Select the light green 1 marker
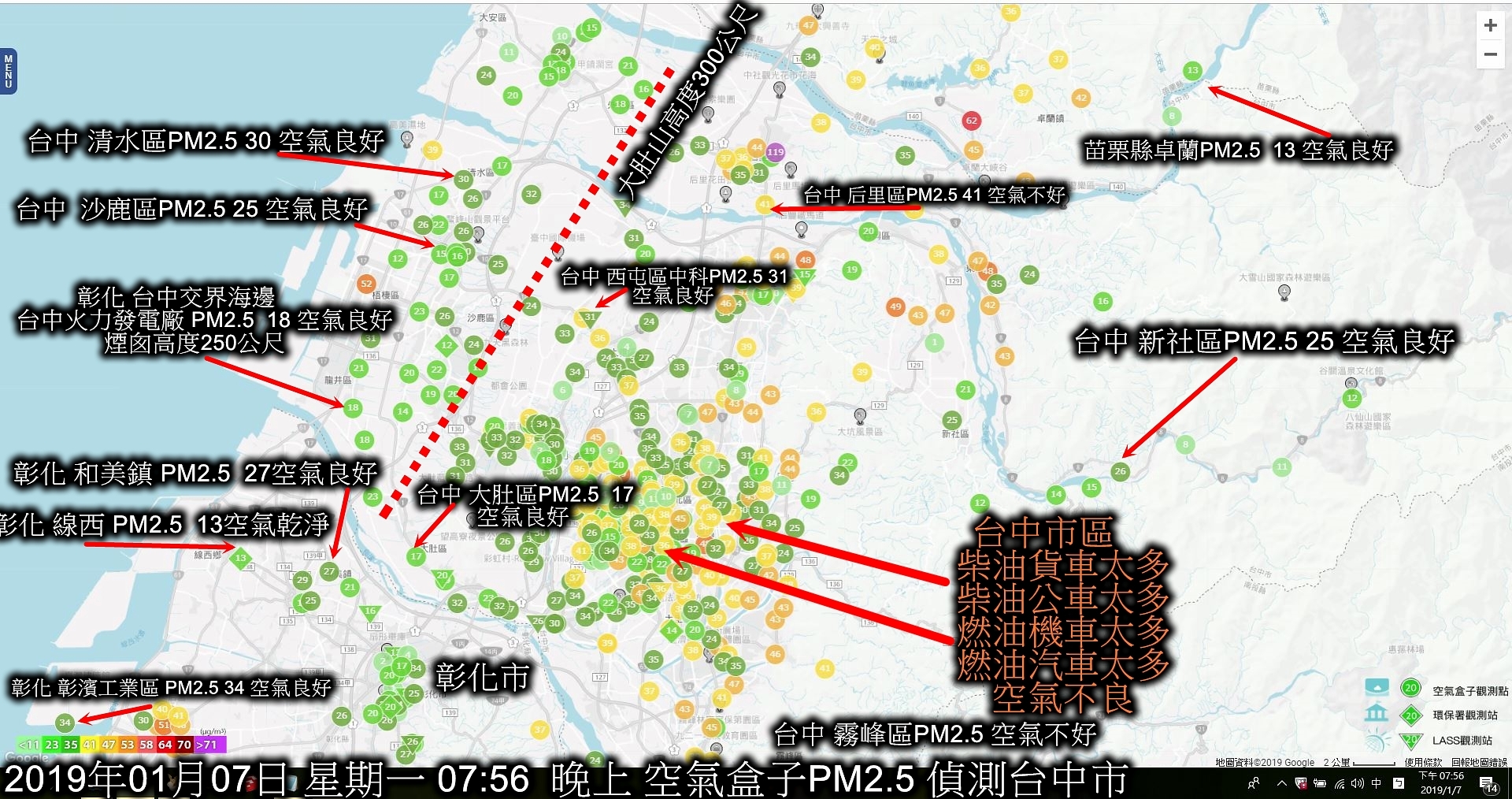This screenshot has width=1512, height=799. coord(935,343)
